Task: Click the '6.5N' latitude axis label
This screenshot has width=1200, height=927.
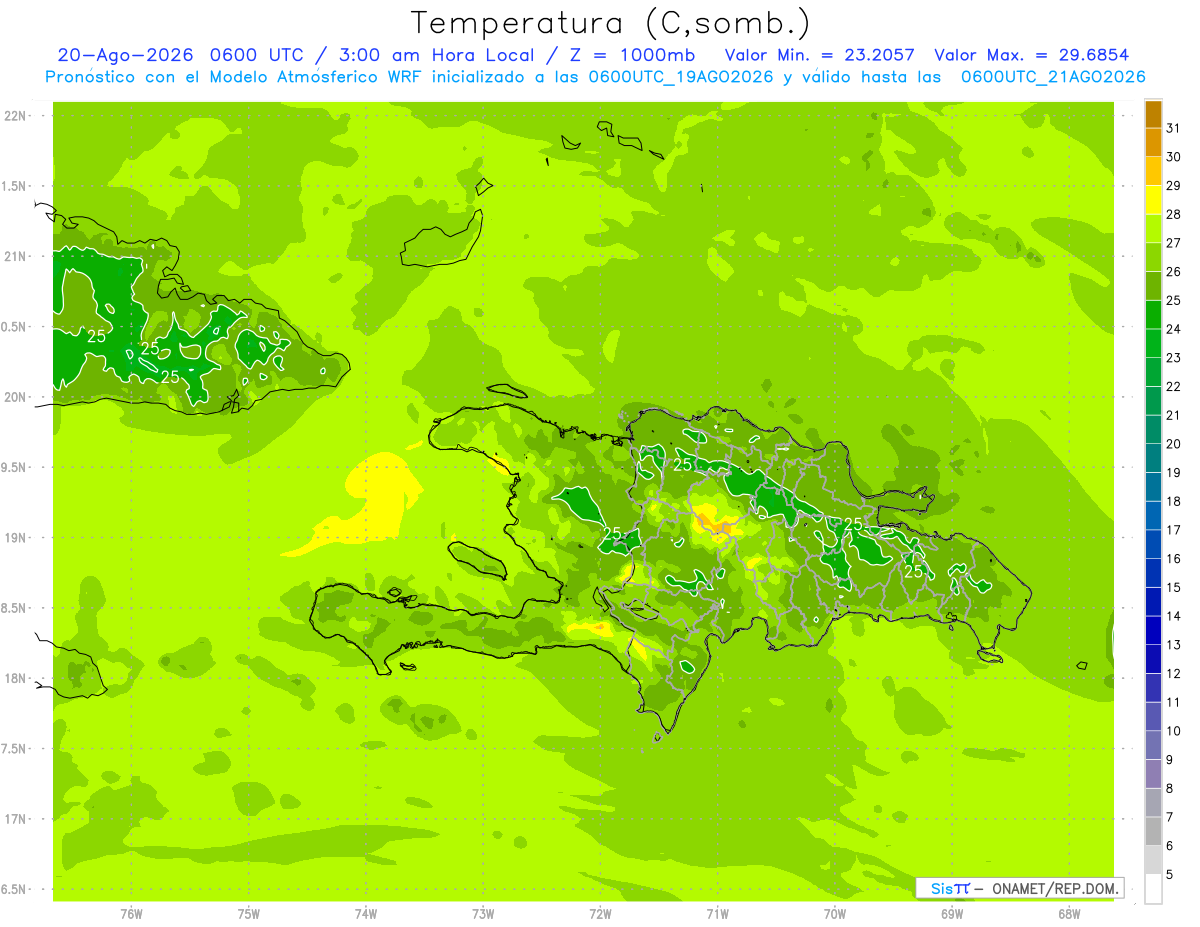Action: pos(15,889)
